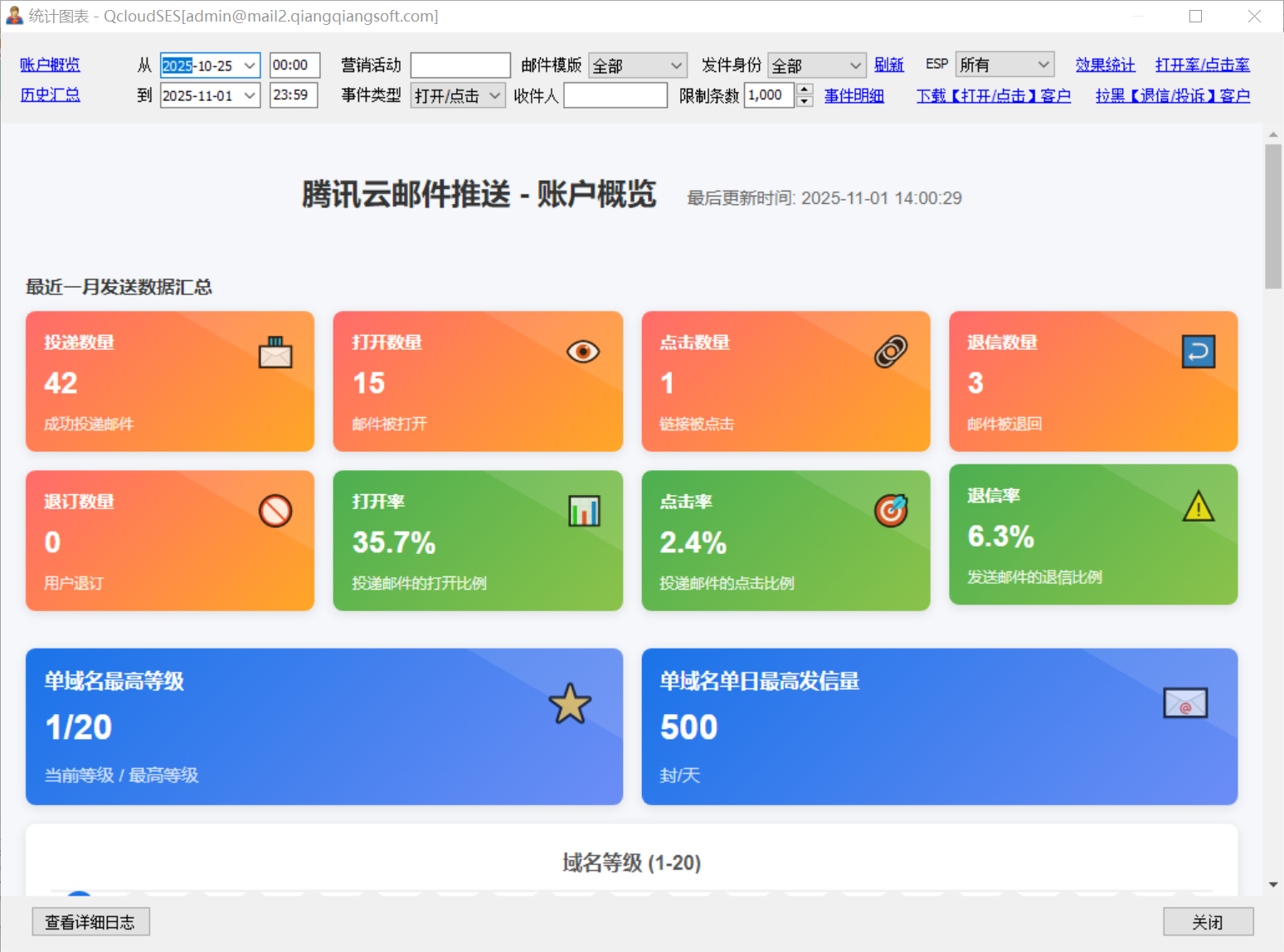The width and height of the screenshot is (1284, 952).
Task: Click the eye icon on 打开数量 card
Action: point(583,352)
